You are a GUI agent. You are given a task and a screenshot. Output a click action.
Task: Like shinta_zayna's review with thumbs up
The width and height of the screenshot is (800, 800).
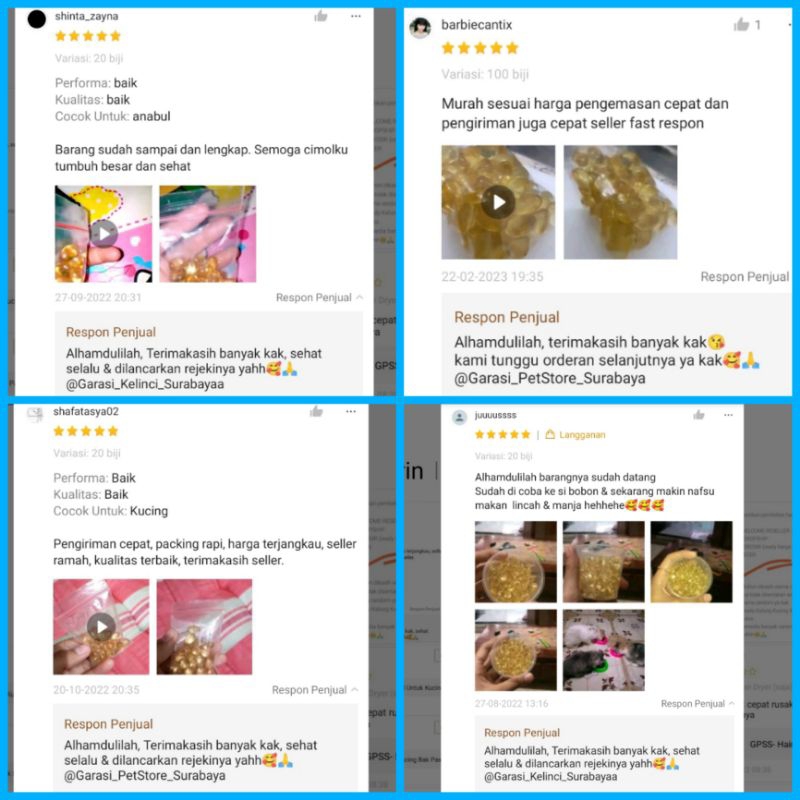tap(320, 16)
